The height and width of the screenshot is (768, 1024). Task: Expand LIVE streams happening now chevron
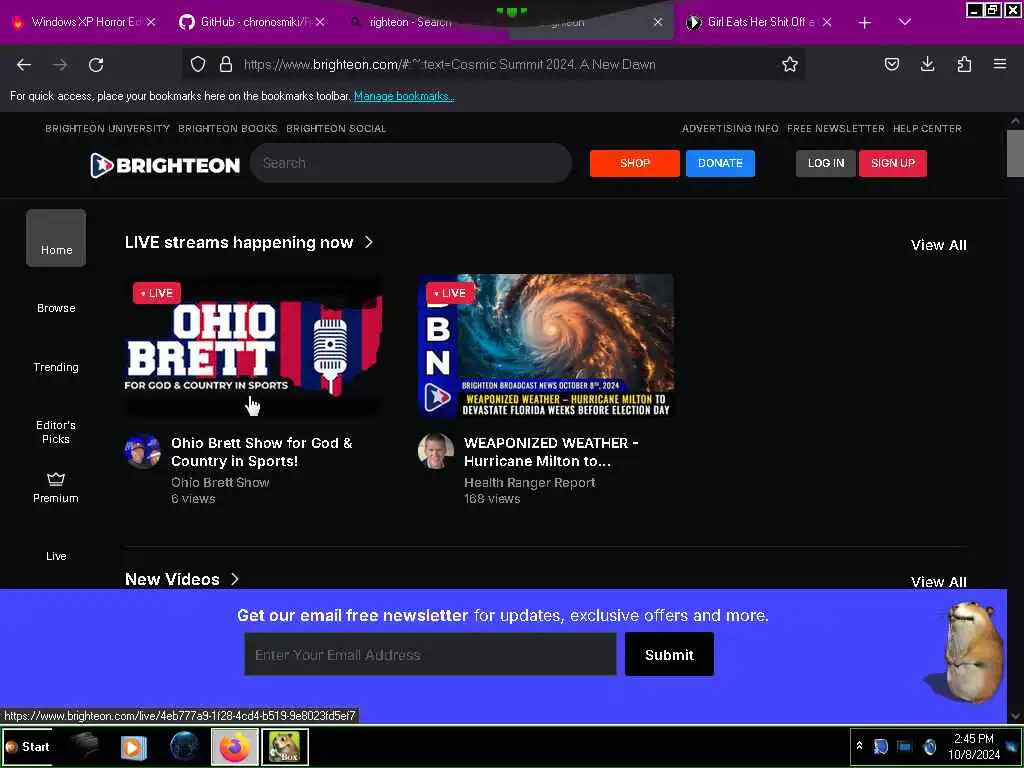369,242
